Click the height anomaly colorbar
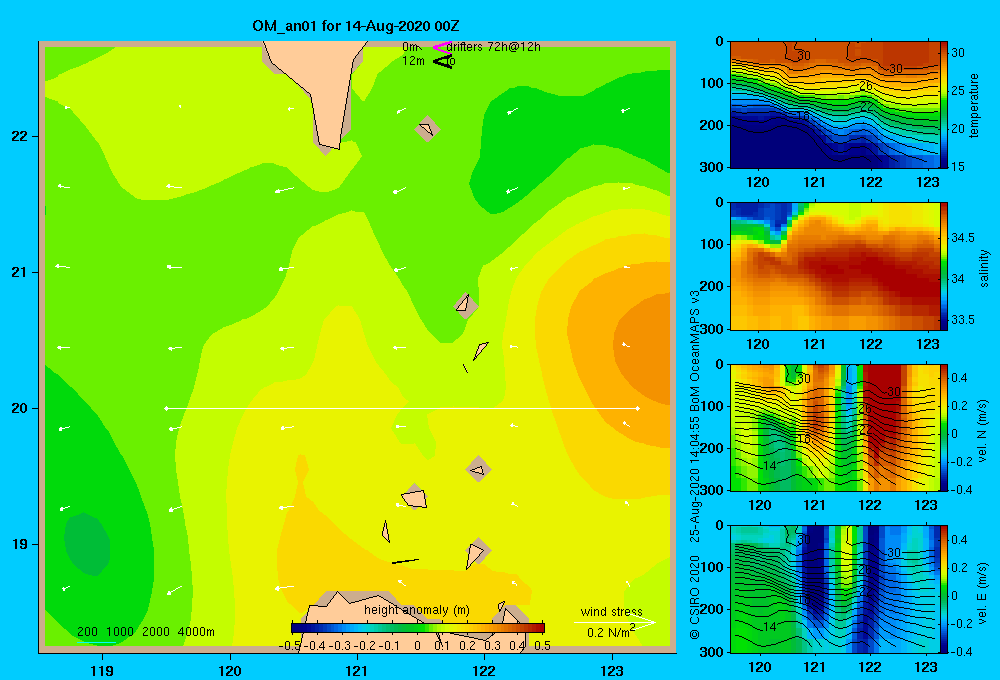The height and width of the screenshot is (680, 1000). (418, 628)
